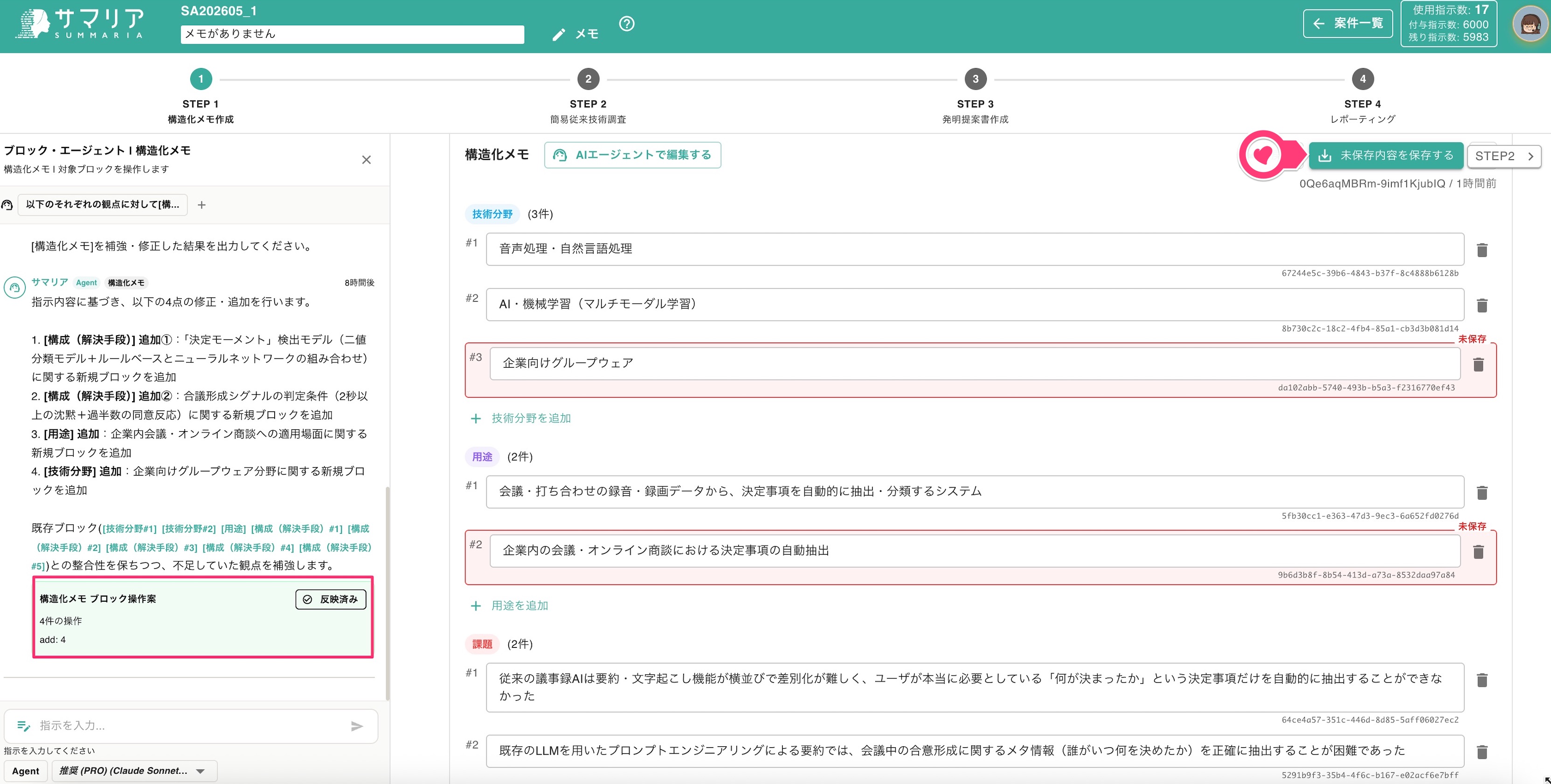Close the block agent panel
Screen dimensions: 1551x784
[x=366, y=159]
